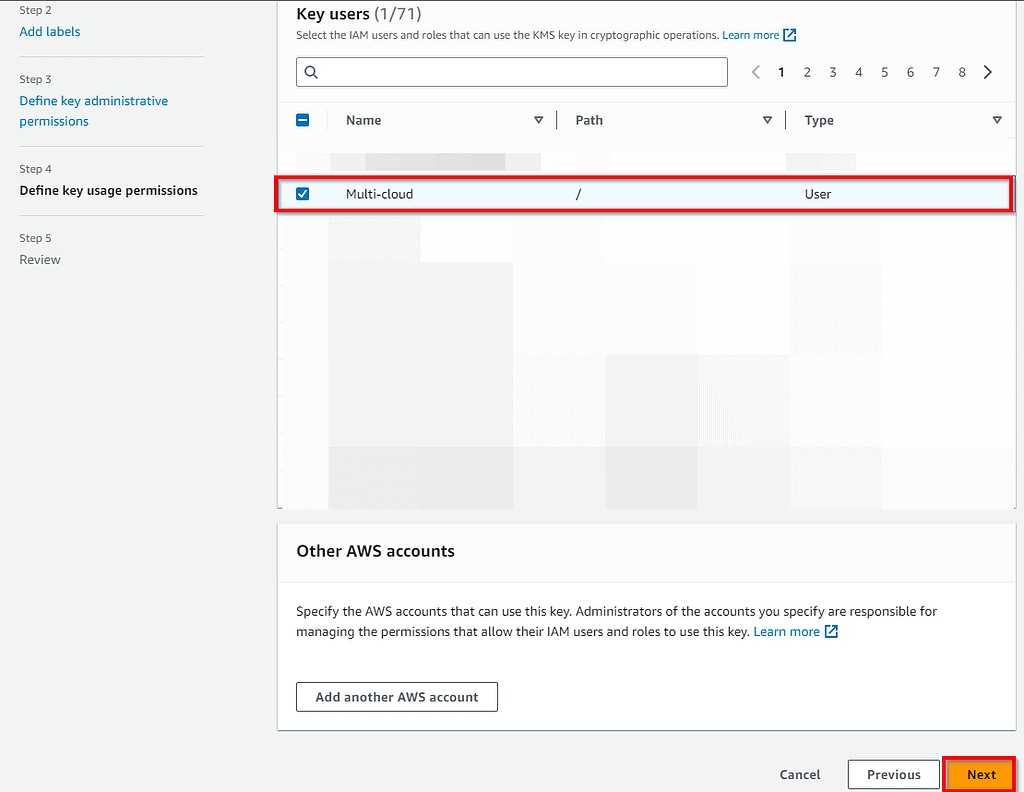1024x792 pixels.
Task: Check the row checkbox above Multi-cloud entry
Action: coord(302,161)
